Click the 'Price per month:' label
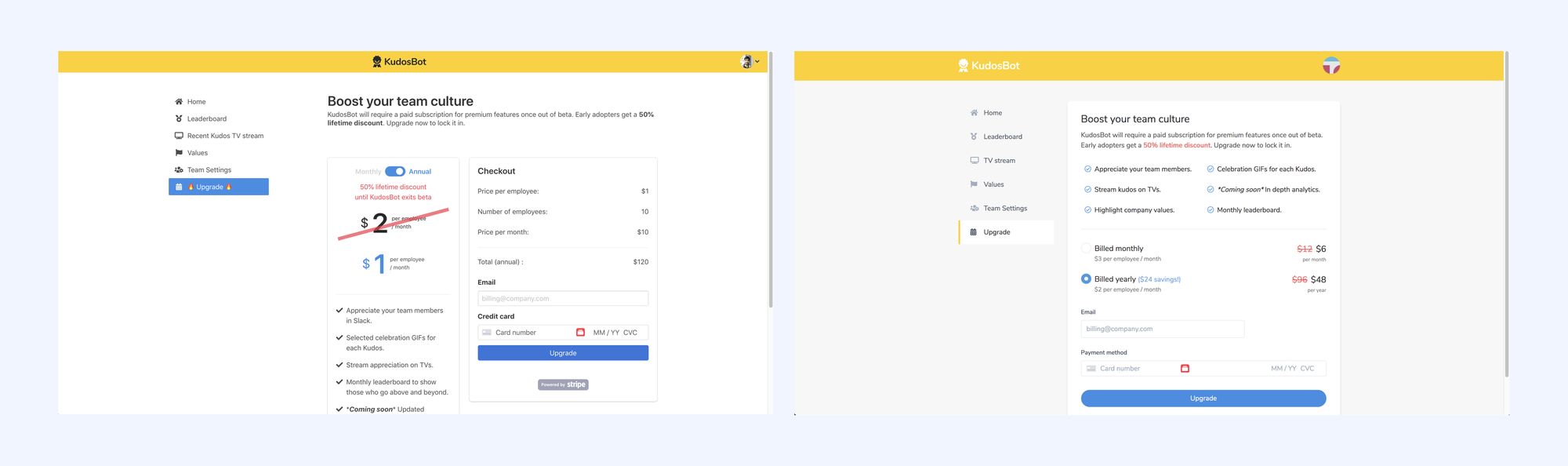 coord(503,232)
